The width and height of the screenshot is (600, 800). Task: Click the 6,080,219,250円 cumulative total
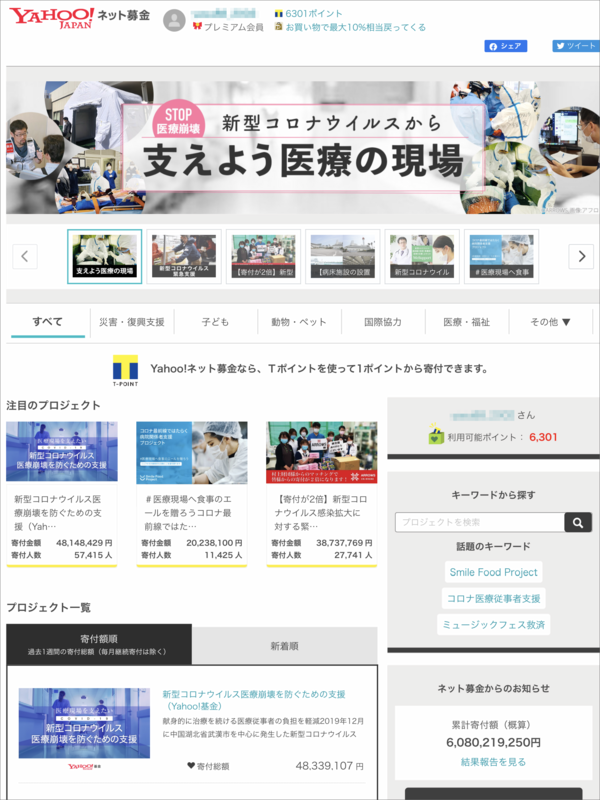(493, 742)
